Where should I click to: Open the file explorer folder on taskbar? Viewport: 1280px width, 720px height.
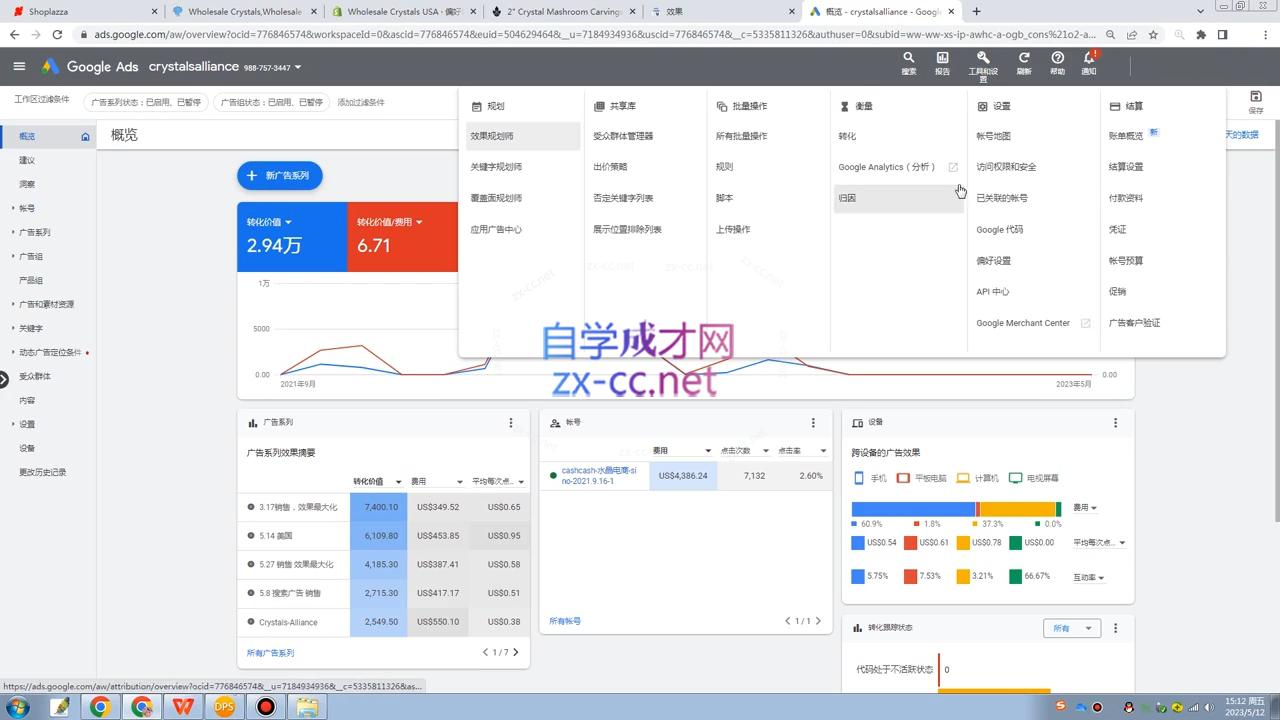307,707
